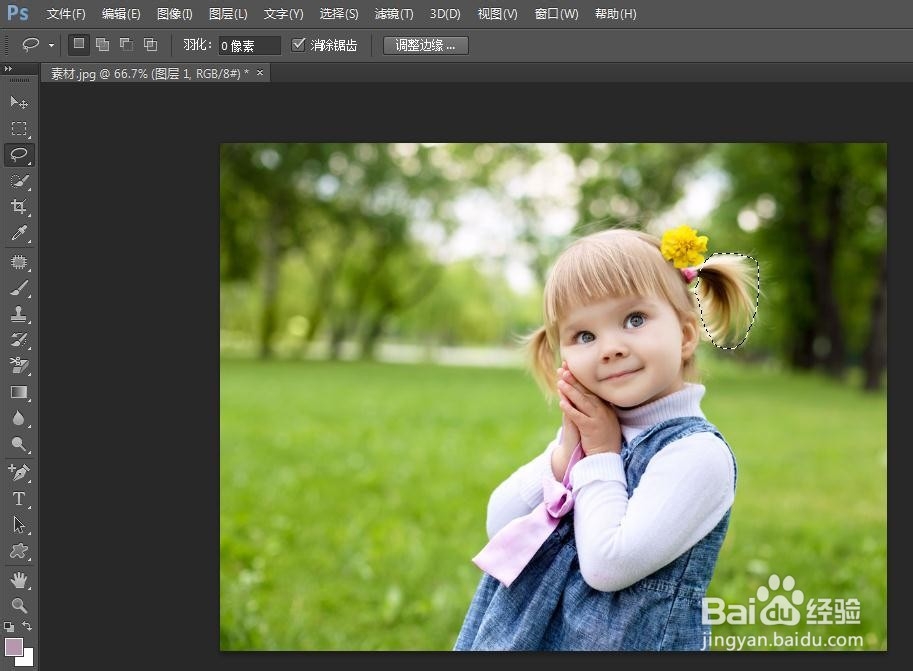Swap foreground and background colors

tap(27, 626)
